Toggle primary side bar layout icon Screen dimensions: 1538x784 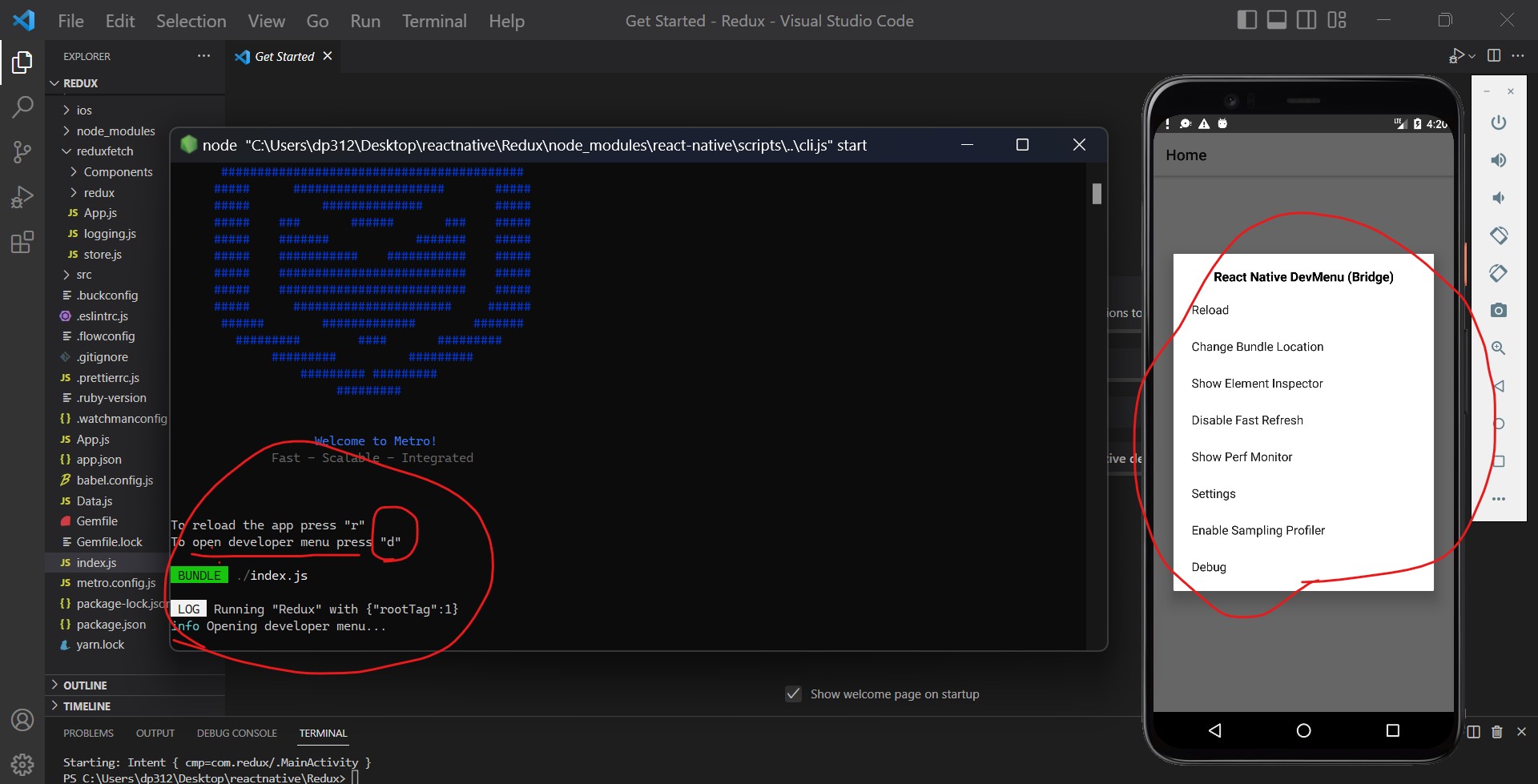(1246, 20)
